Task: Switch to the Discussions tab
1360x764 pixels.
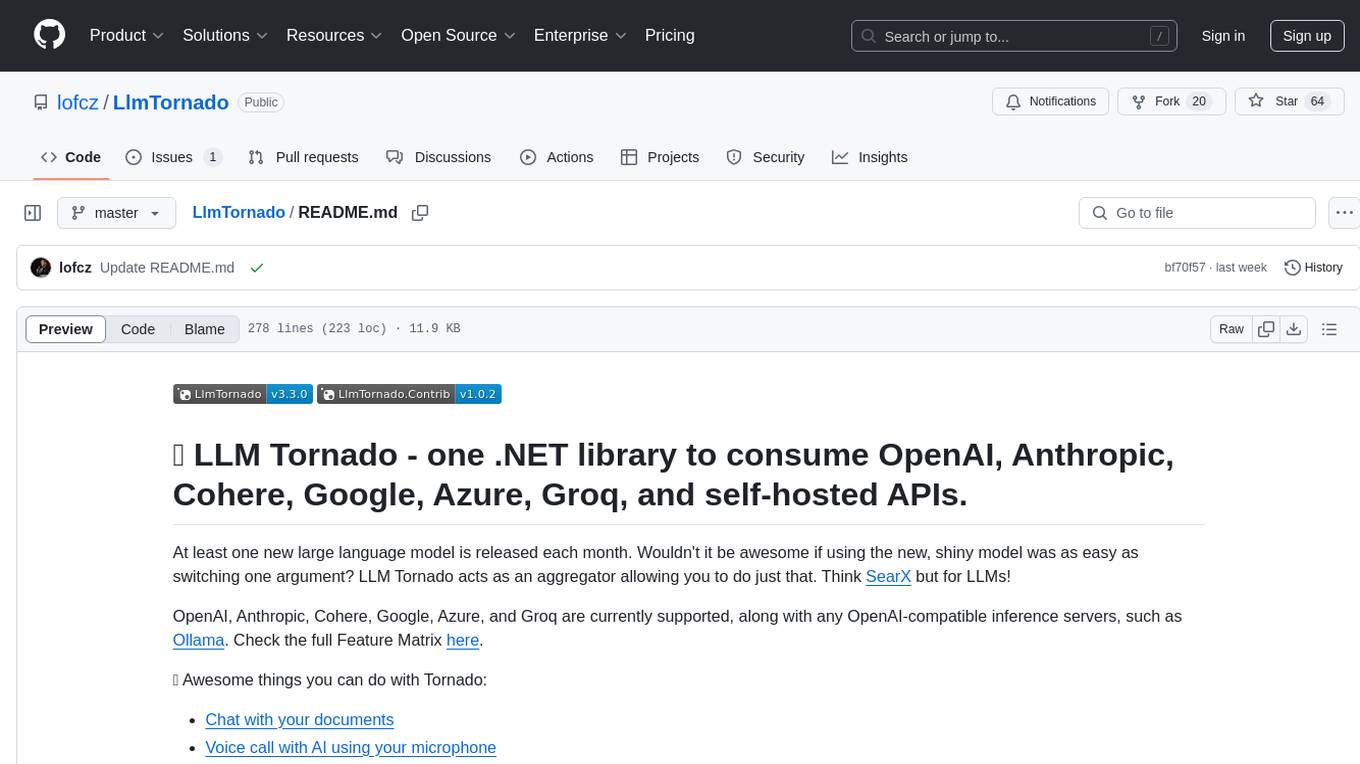Action: point(439,157)
